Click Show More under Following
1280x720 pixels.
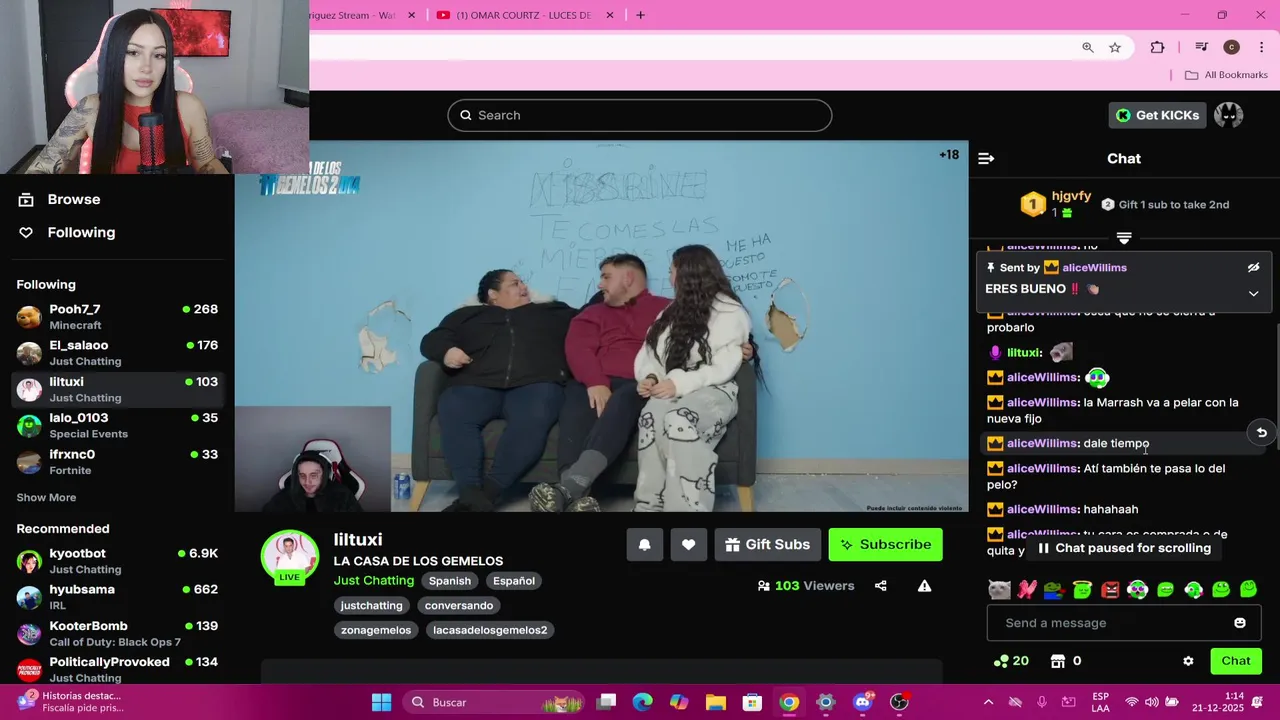point(46,497)
